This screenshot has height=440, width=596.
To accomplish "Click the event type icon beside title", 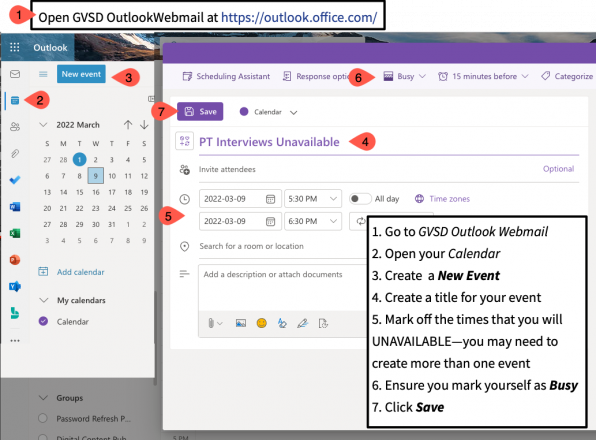I will (x=185, y=141).
